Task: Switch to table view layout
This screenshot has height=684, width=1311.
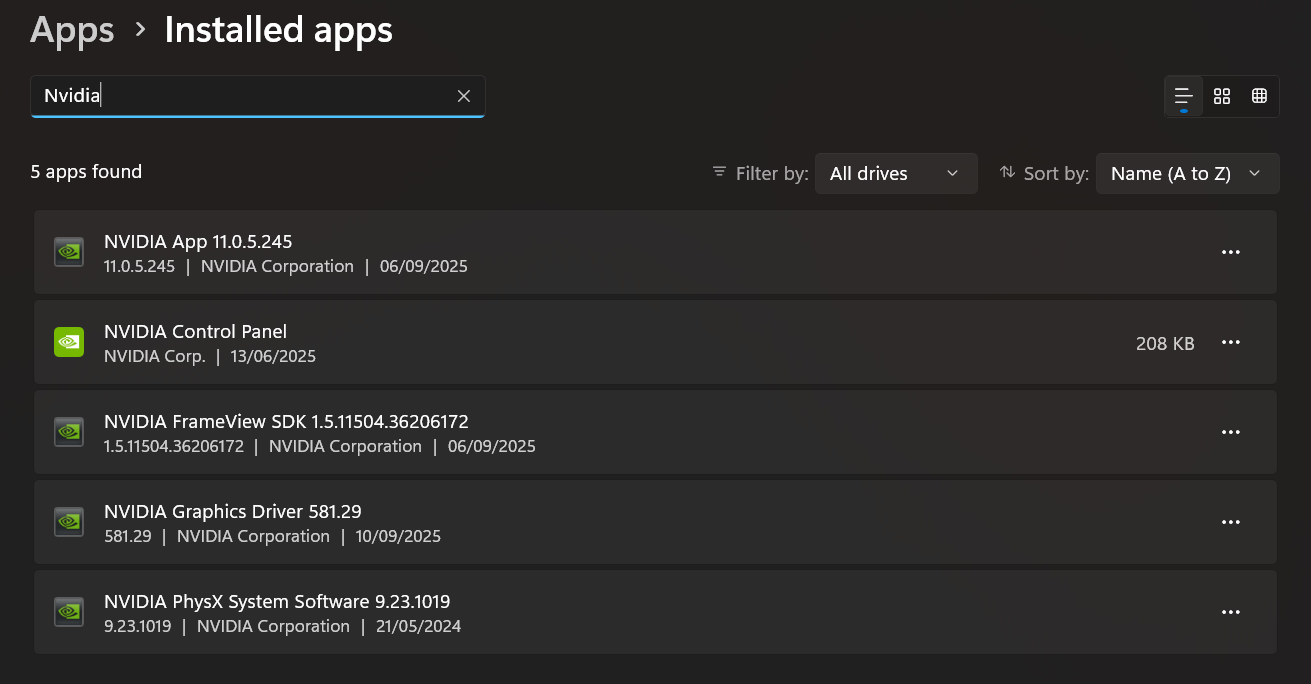Action: [x=1259, y=96]
